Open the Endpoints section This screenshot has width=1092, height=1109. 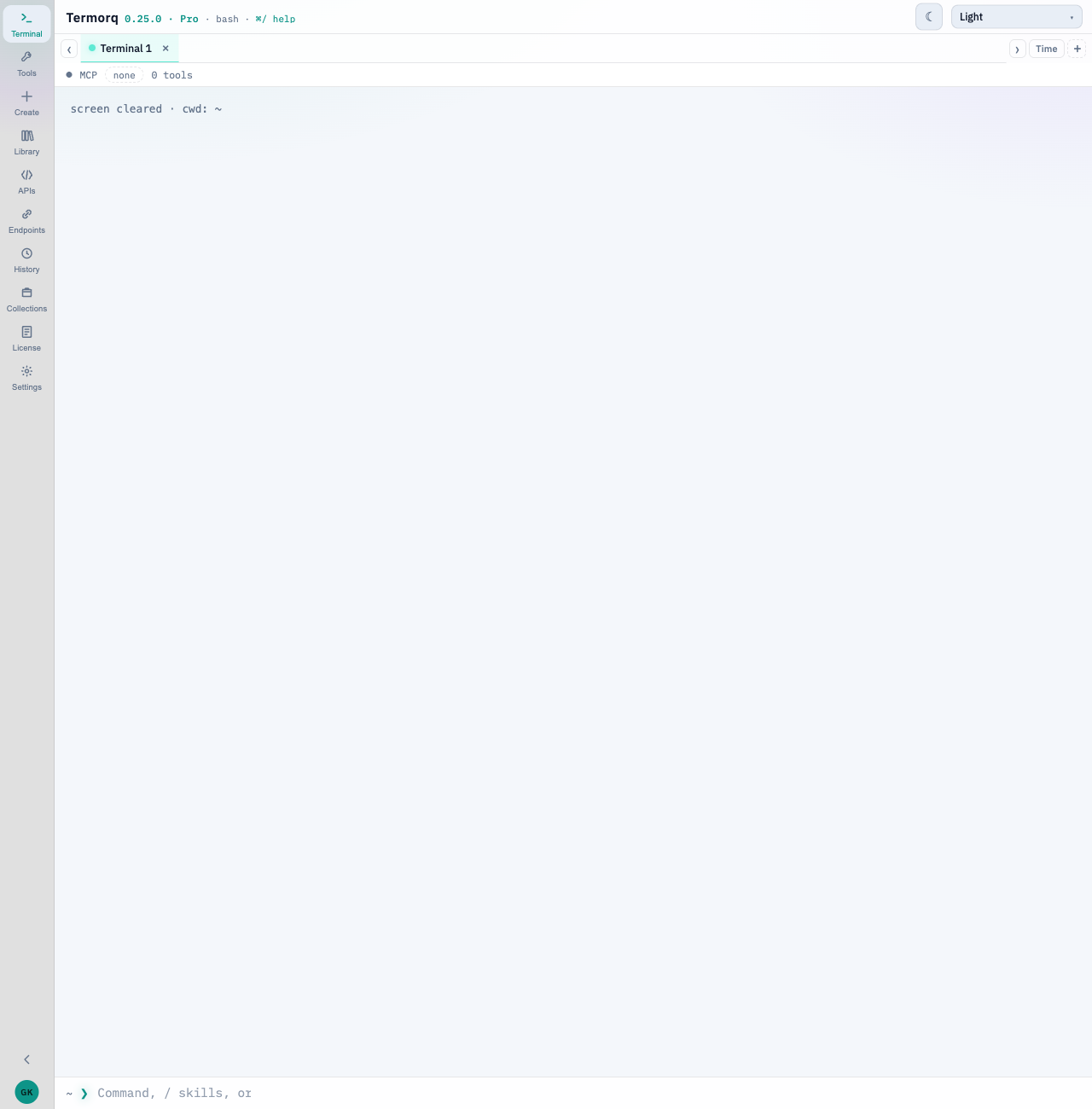[26, 220]
